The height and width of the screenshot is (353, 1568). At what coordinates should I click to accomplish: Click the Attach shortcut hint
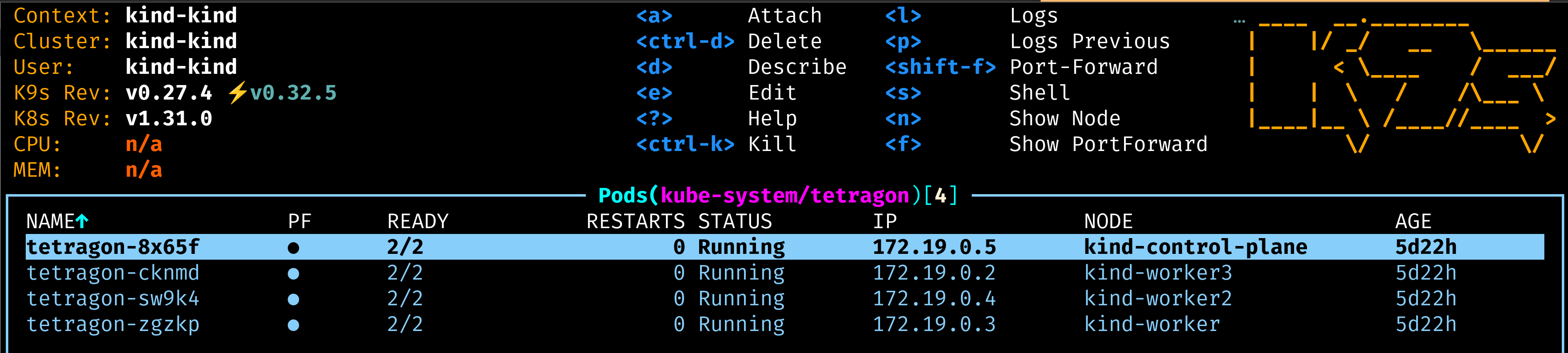785,16
